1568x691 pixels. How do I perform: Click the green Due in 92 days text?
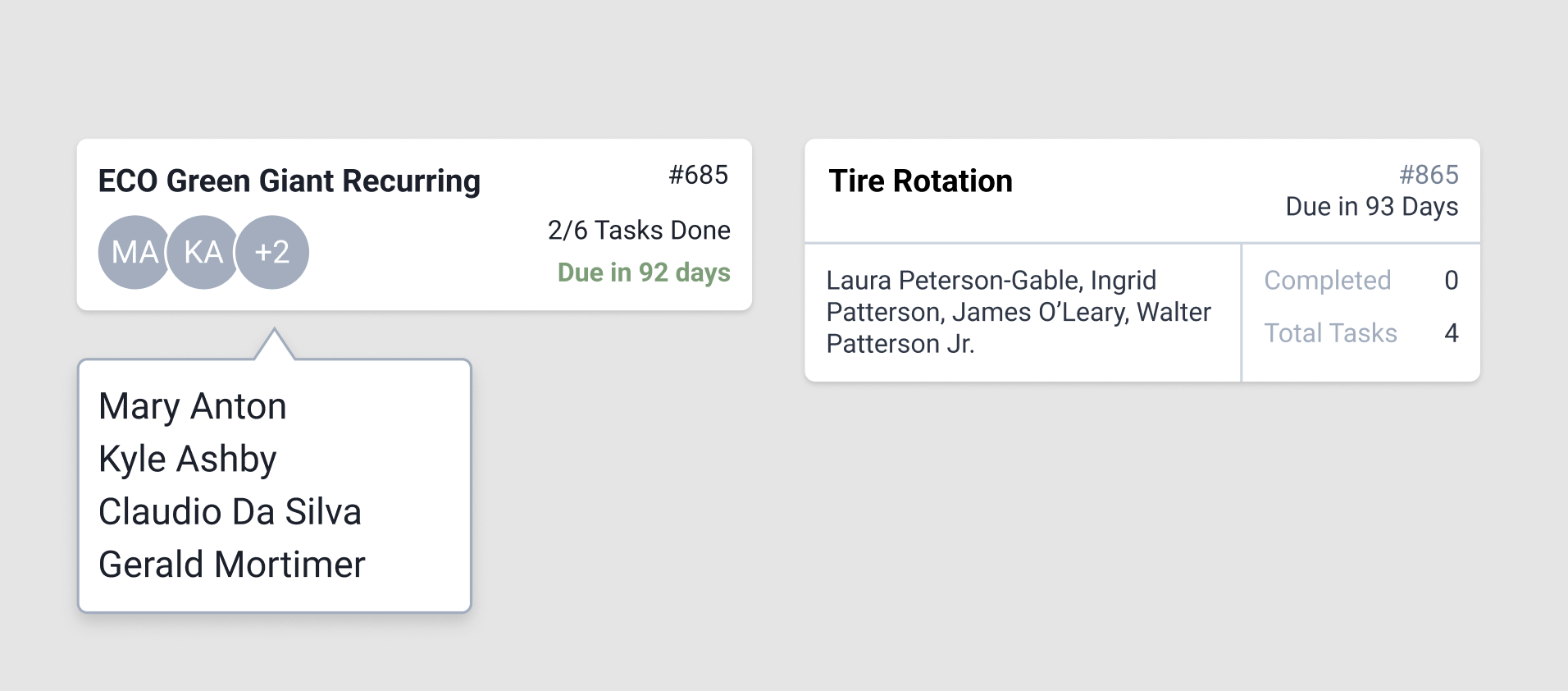(x=644, y=272)
